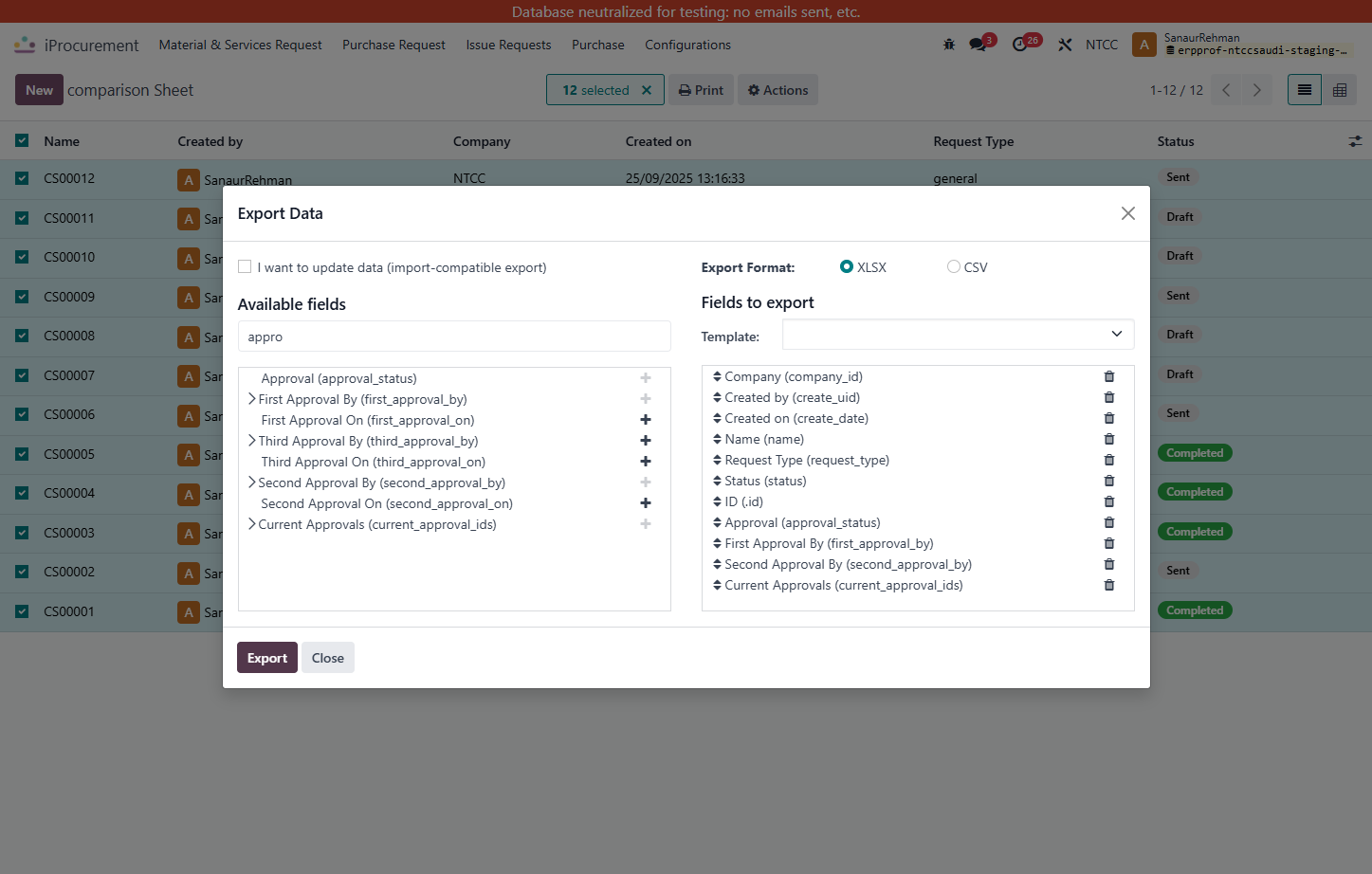Remove the Company field using its trash icon
The image size is (1372, 874).
click(x=1108, y=376)
